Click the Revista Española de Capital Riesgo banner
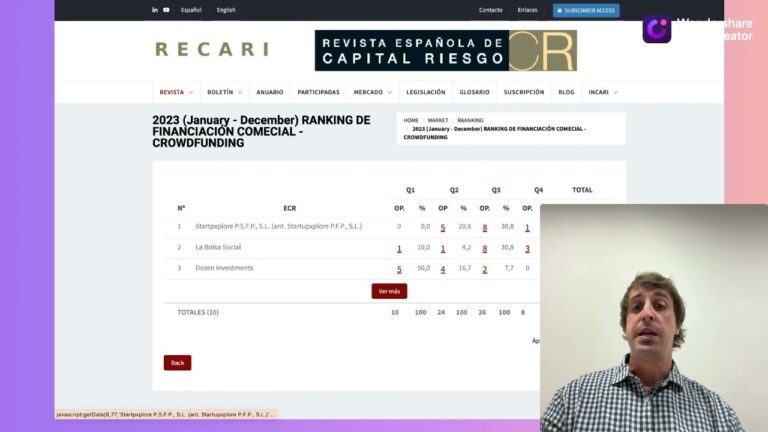This screenshot has height=432, width=768. pyautogui.click(x=445, y=50)
